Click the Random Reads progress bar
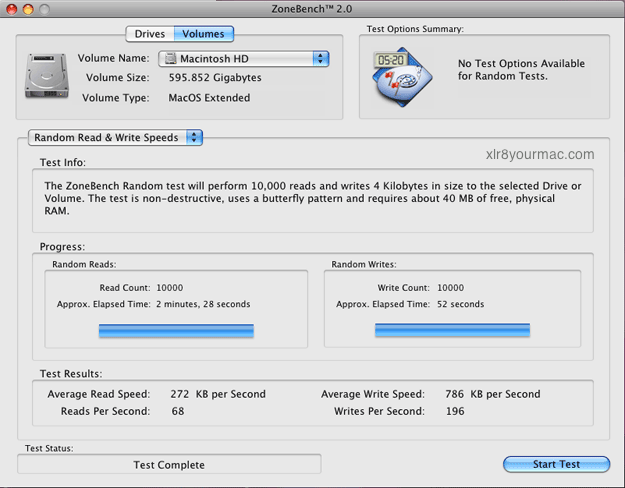Viewport: 625px width, 488px height. (x=176, y=331)
